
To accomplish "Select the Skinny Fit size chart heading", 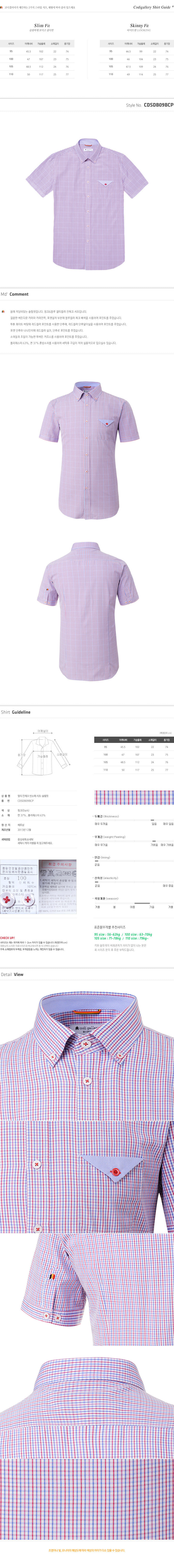I will pos(139,26).
